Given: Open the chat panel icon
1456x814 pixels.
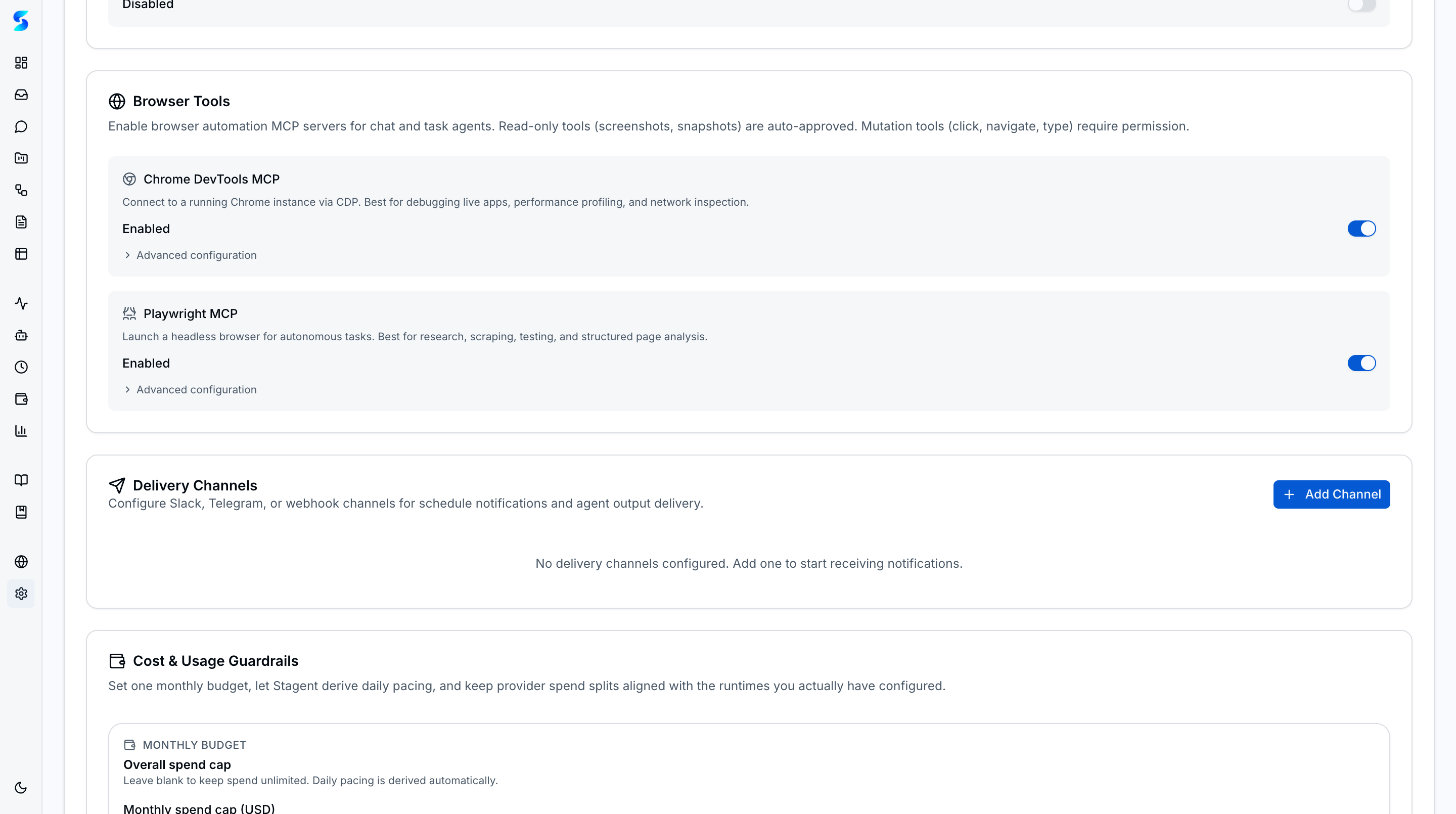Looking at the screenshot, I should 21,126.
